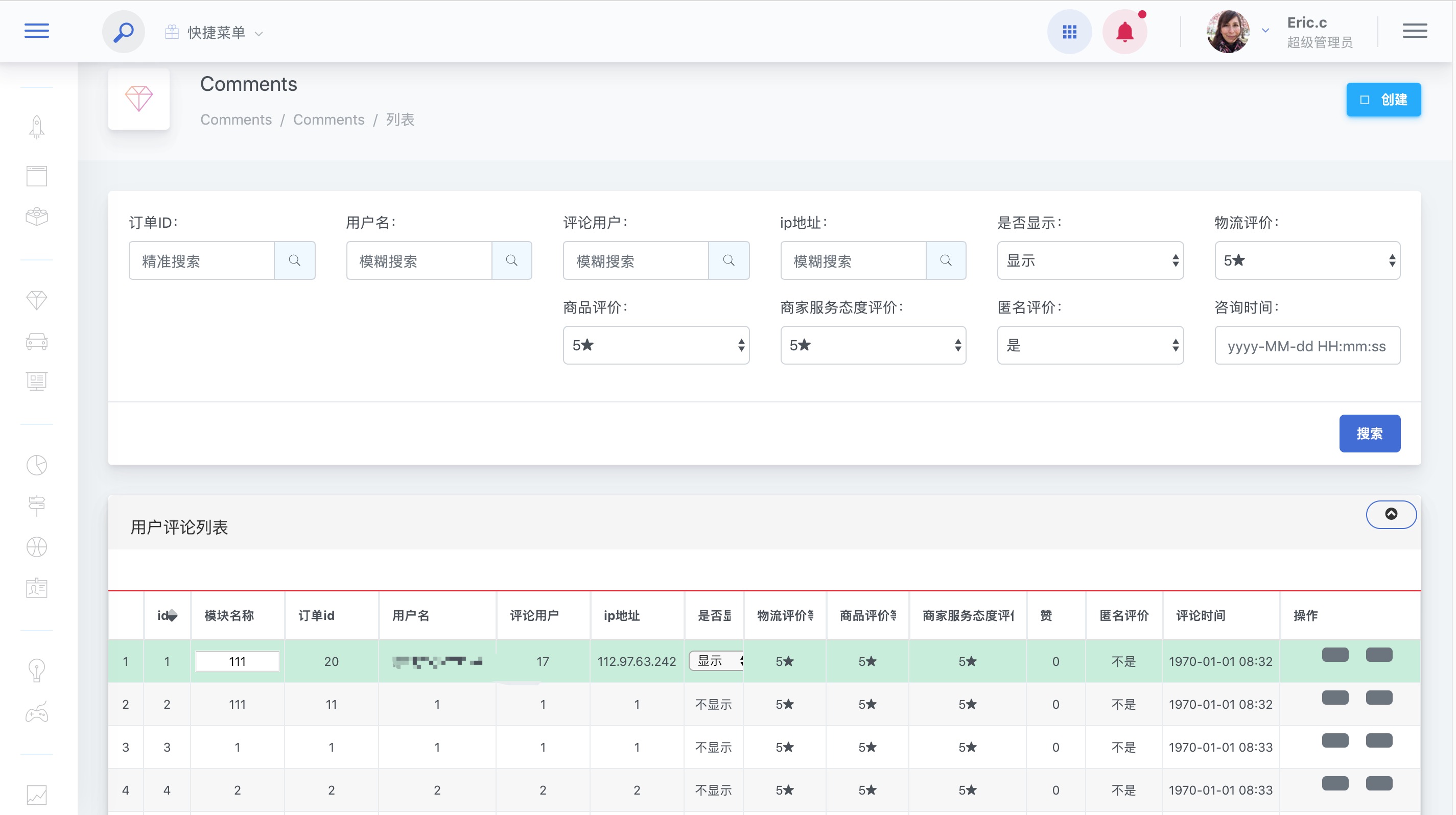Open the car icon in sidebar
The image size is (1456, 815).
[37, 341]
